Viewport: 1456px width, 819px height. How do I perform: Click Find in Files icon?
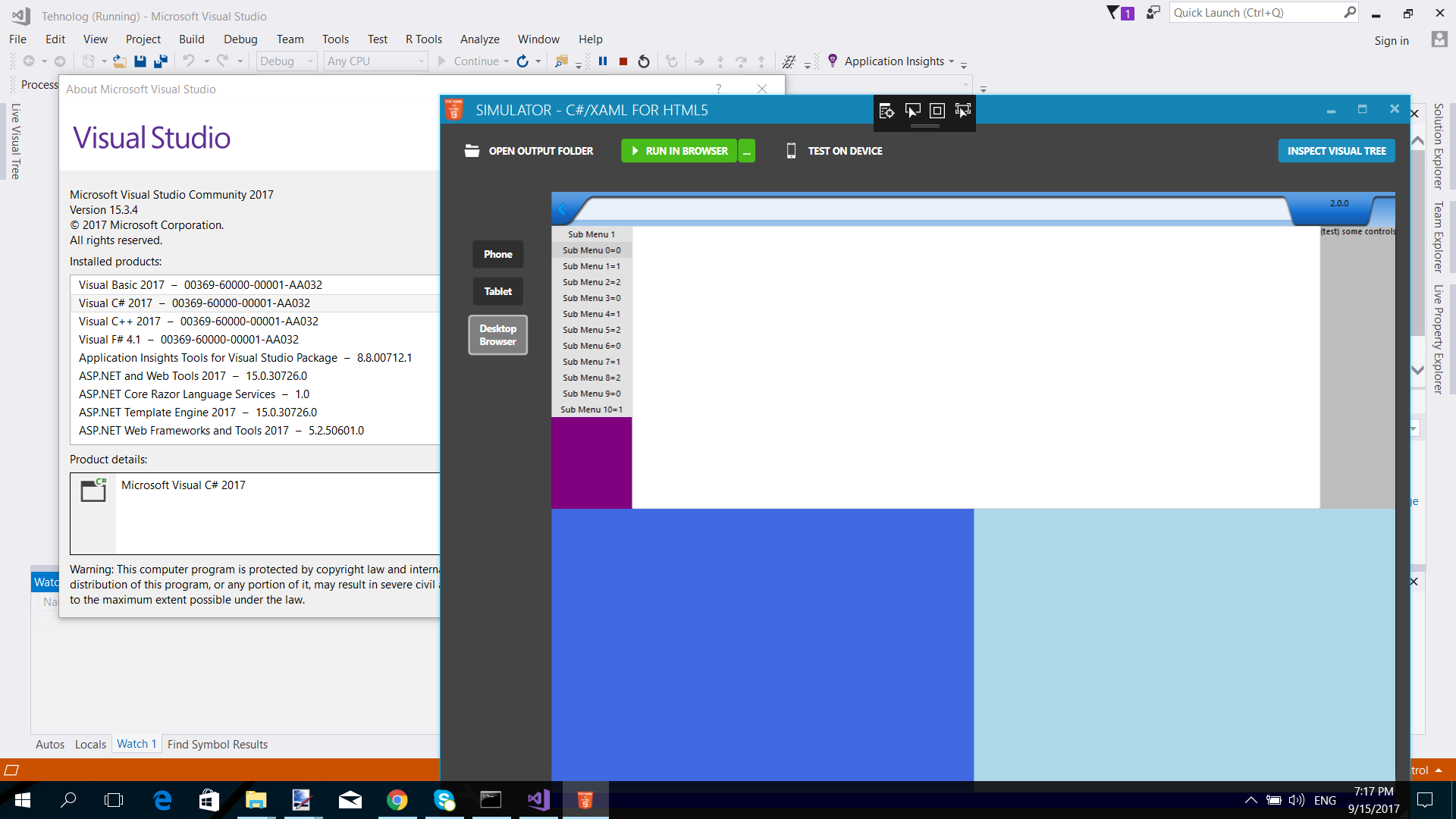click(x=561, y=61)
